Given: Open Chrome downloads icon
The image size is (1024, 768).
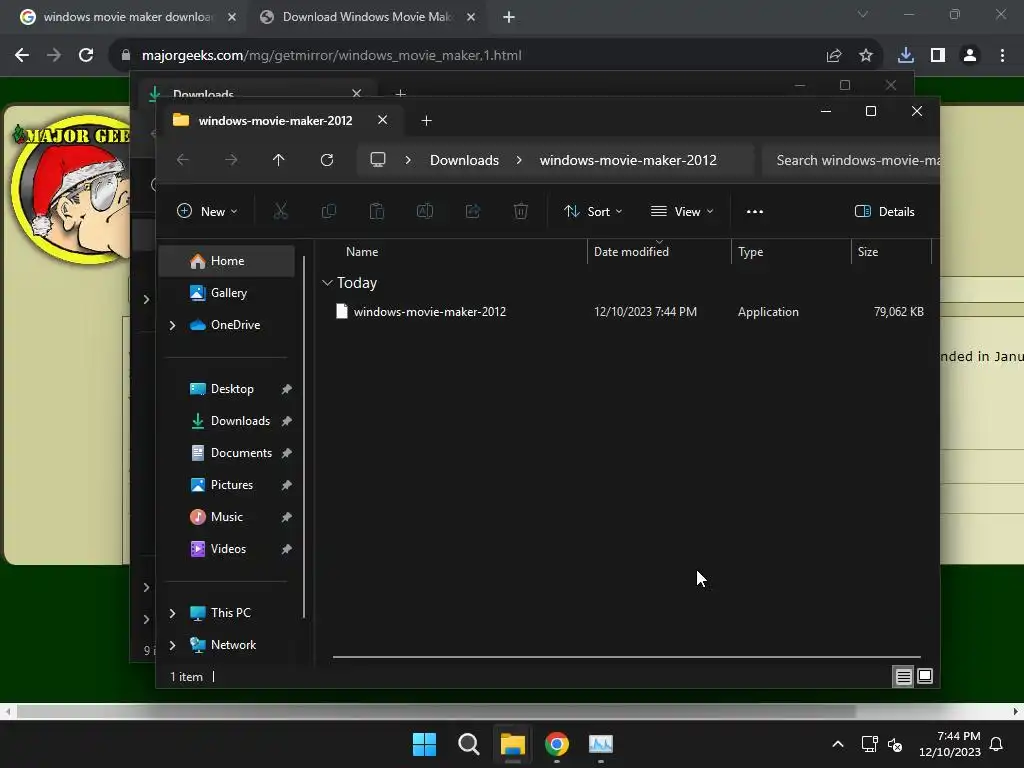Looking at the screenshot, I should pyautogui.click(x=906, y=56).
